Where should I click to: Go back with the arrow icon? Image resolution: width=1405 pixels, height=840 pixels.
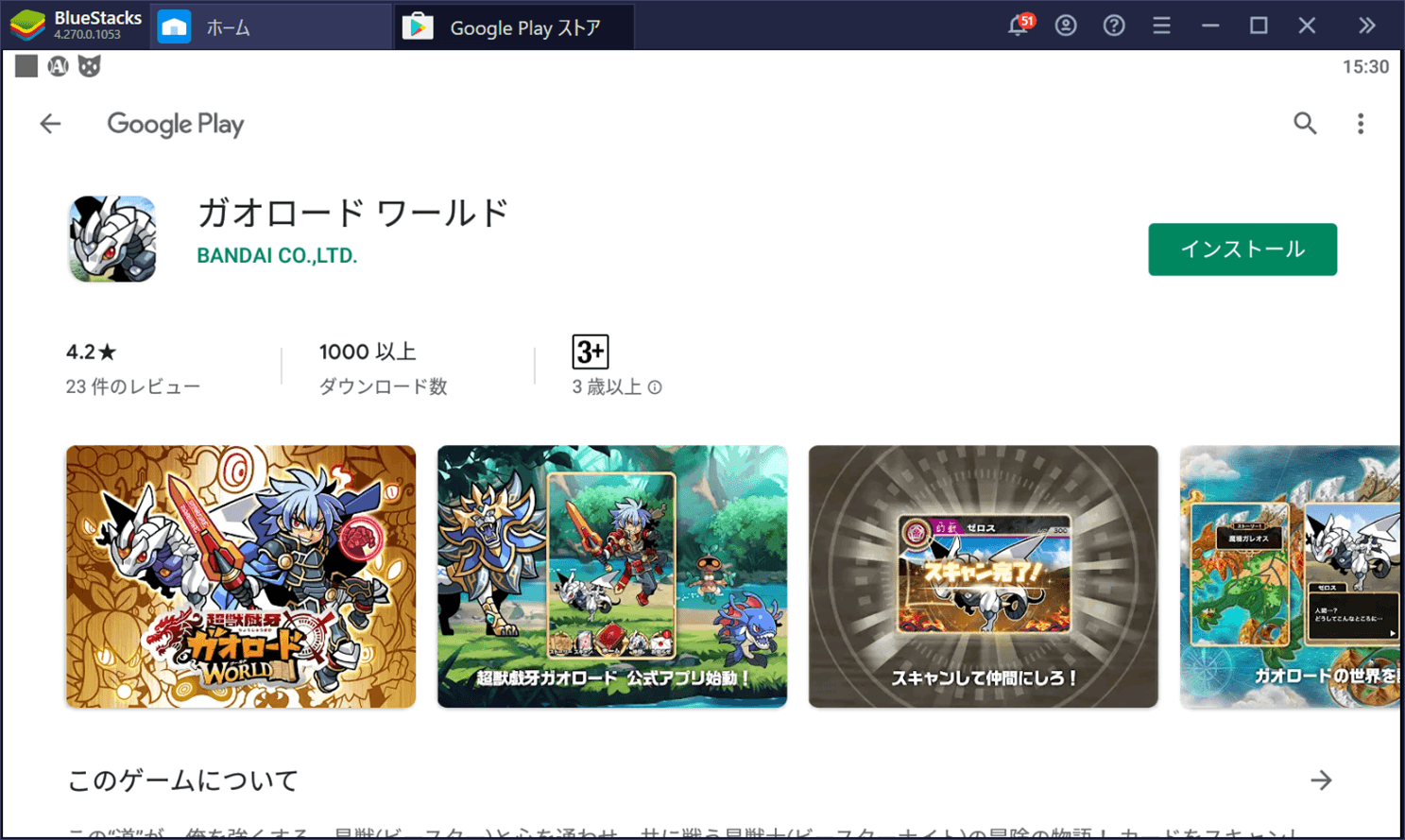pos(50,124)
